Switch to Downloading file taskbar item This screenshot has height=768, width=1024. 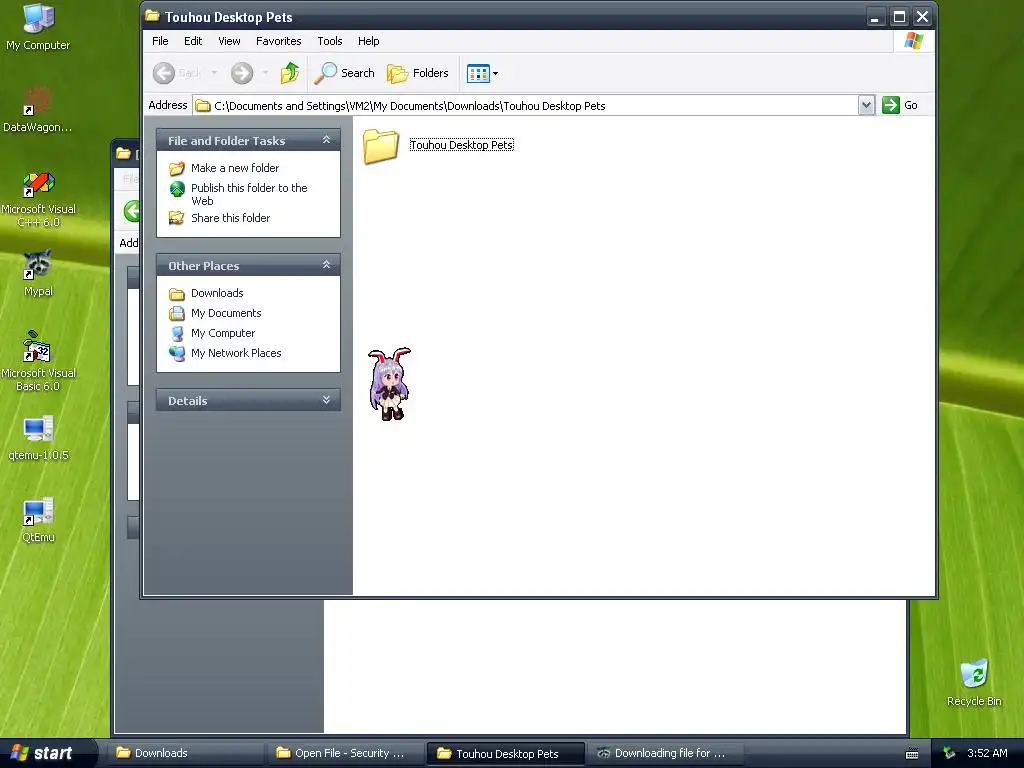[x=665, y=753]
